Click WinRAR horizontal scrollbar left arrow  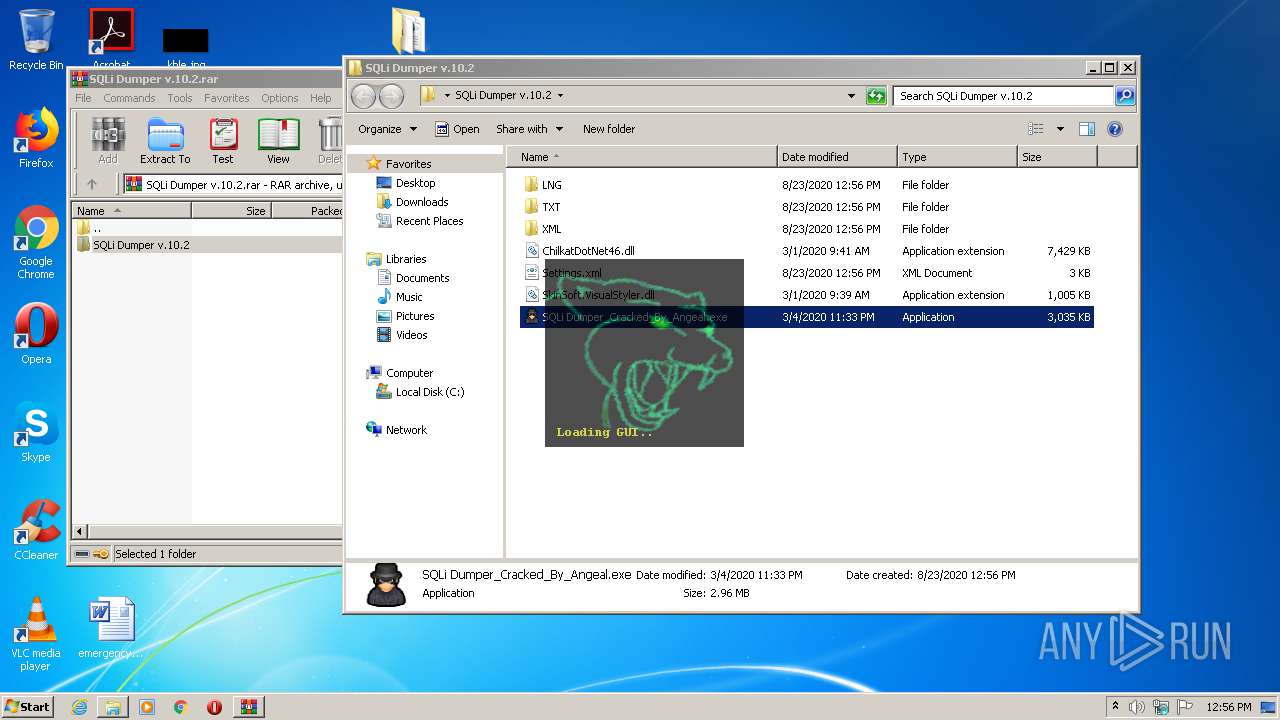pyautogui.click(x=81, y=531)
